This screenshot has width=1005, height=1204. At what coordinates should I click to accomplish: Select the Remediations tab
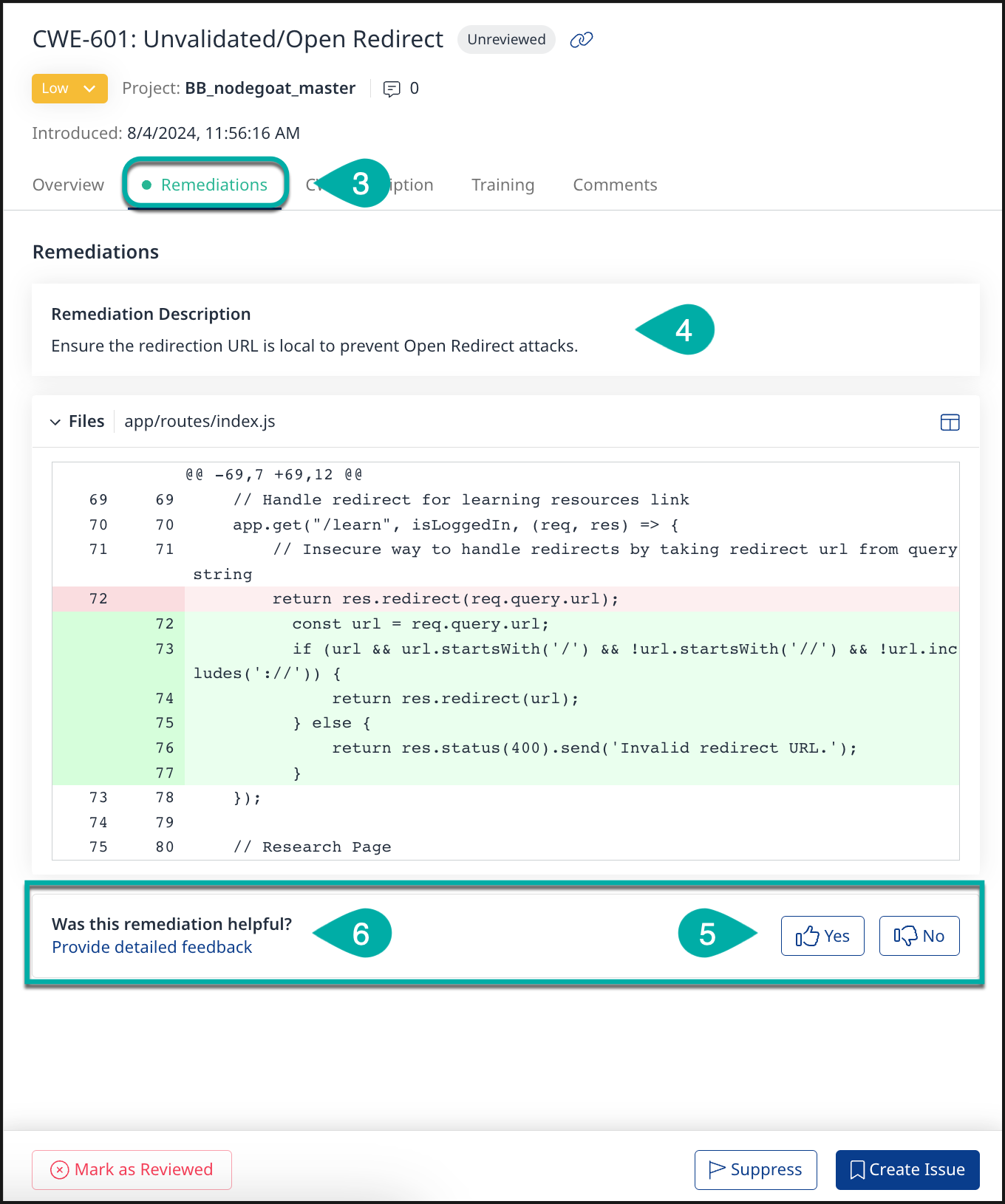pos(214,185)
